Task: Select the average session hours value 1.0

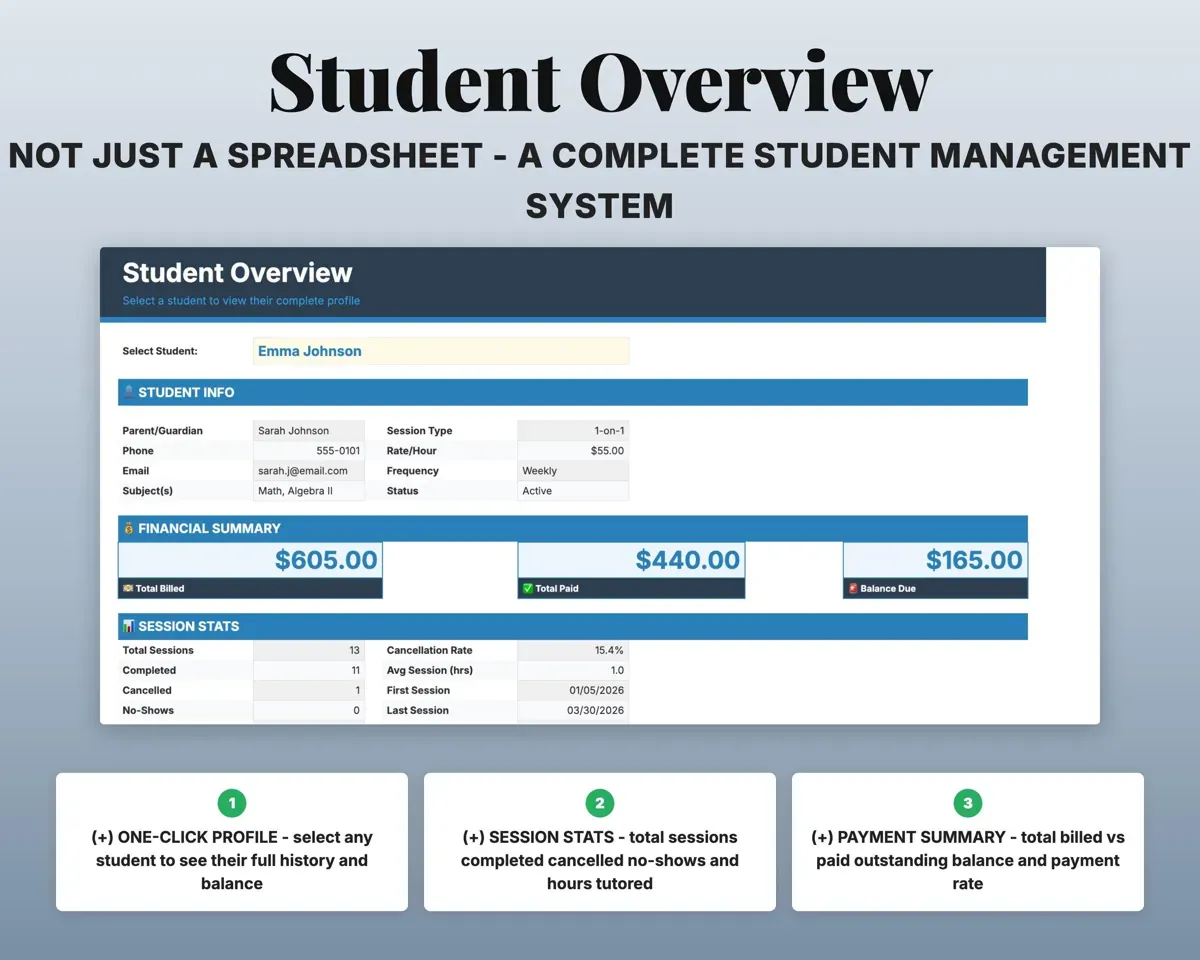Action: coord(573,670)
